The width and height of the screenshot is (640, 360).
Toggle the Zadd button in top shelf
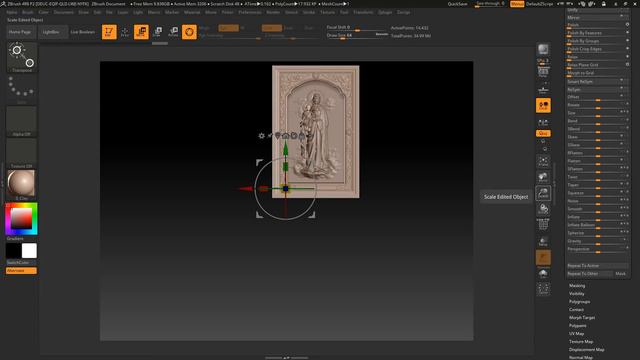tap(272, 28)
